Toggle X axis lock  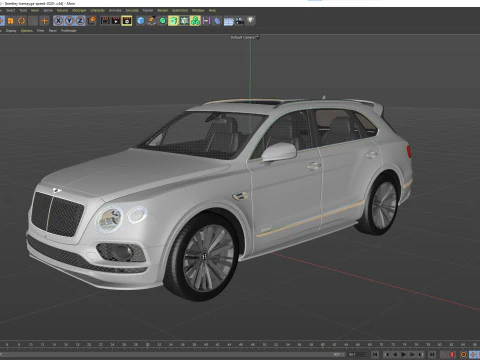pyautogui.click(x=58, y=21)
